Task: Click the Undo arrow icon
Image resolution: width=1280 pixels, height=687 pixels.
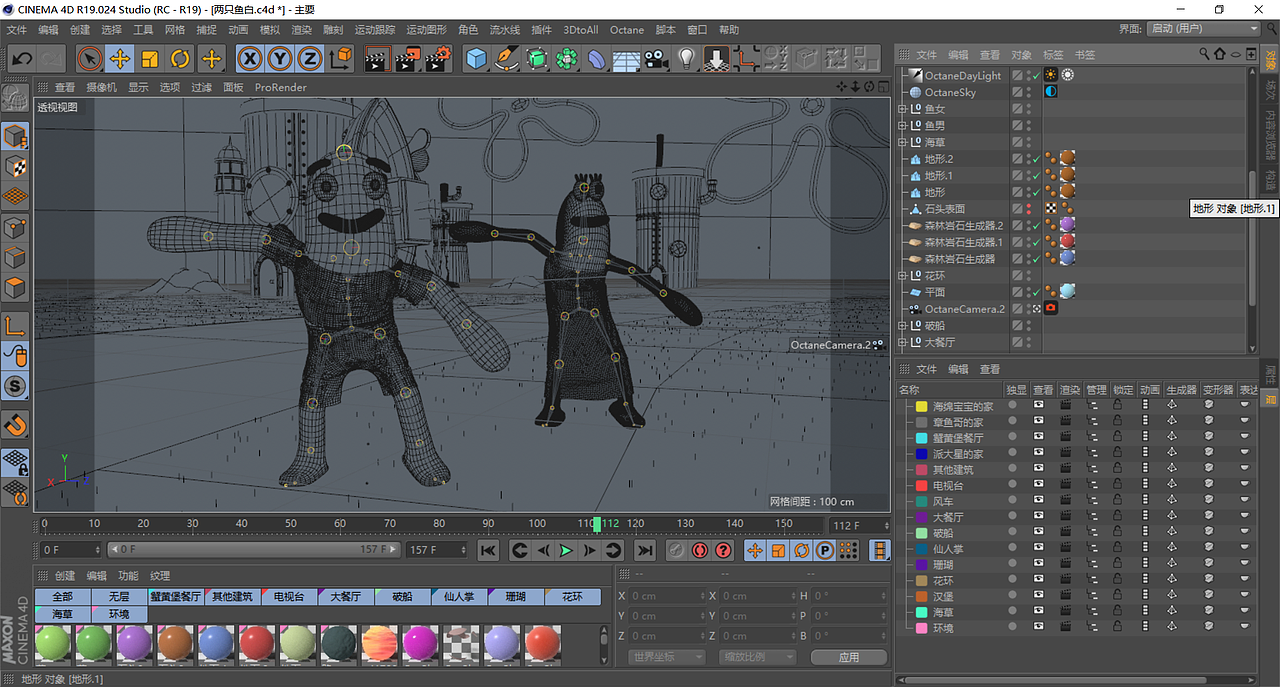Action: [x=21, y=59]
